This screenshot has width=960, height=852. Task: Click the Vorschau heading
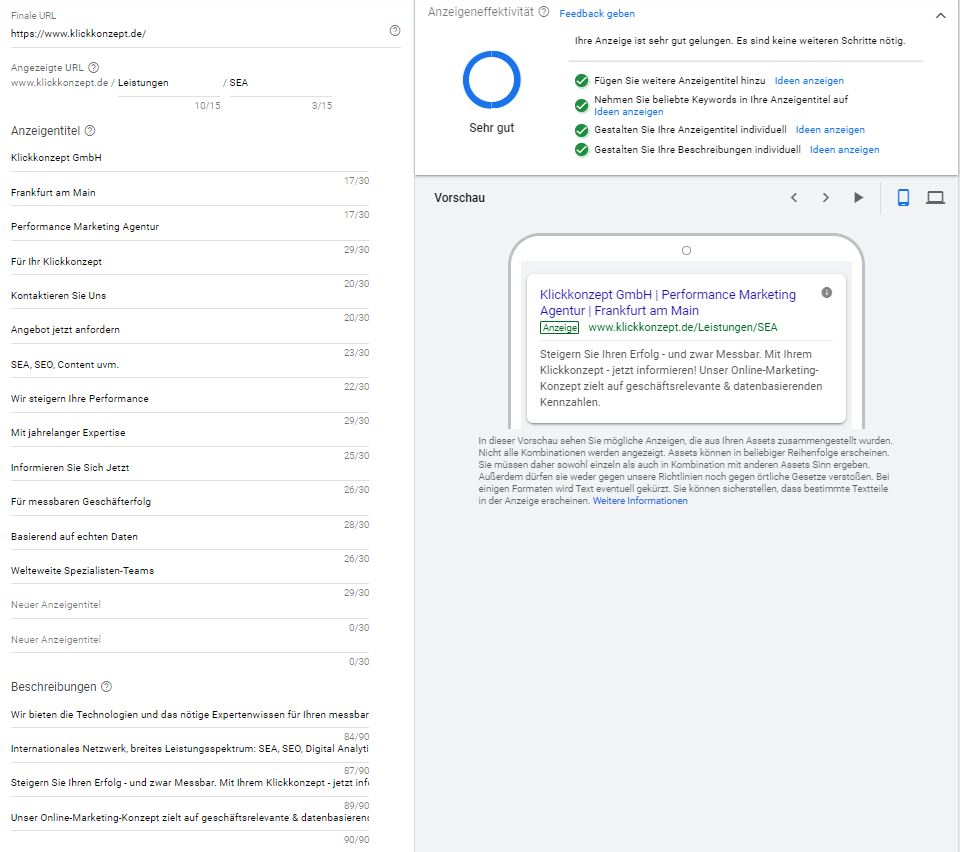[x=459, y=198]
